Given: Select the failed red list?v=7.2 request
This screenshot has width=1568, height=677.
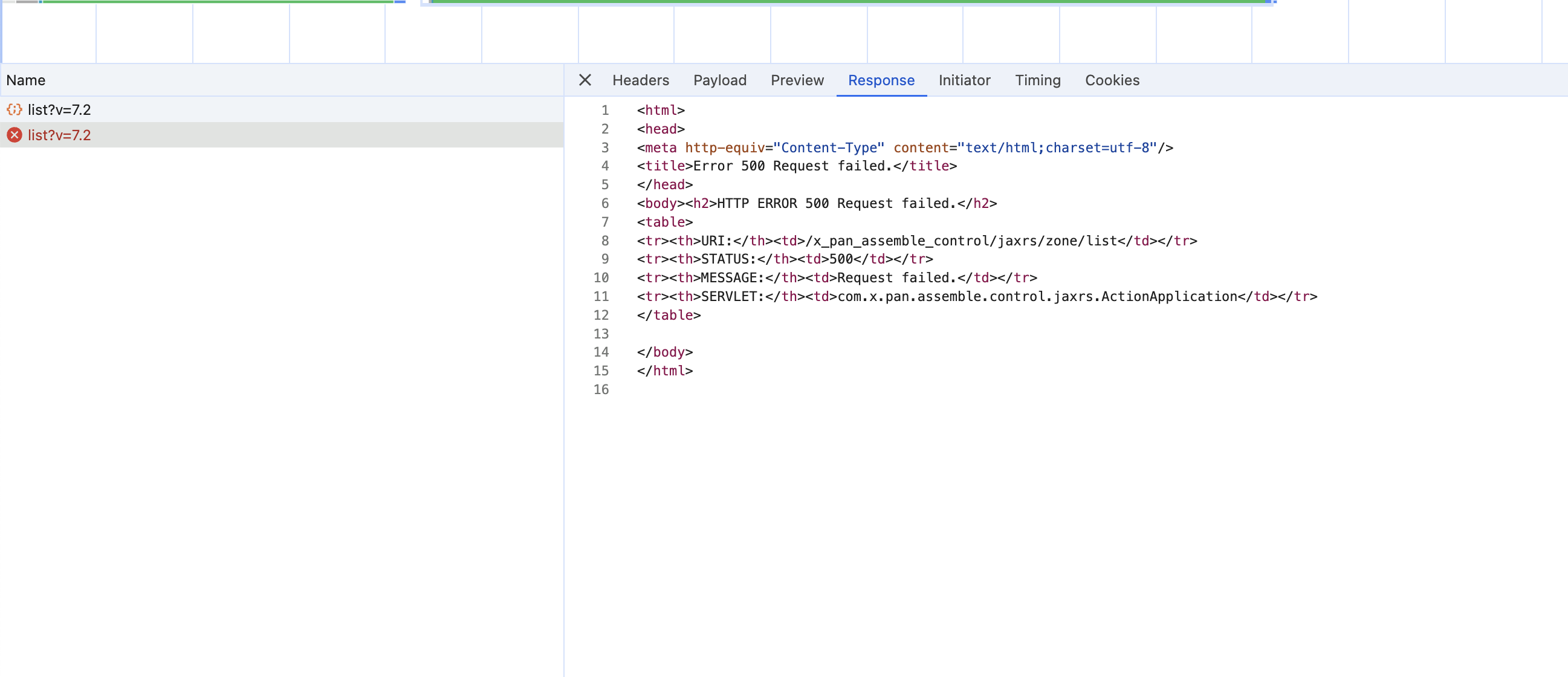Looking at the screenshot, I should click(x=59, y=135).
